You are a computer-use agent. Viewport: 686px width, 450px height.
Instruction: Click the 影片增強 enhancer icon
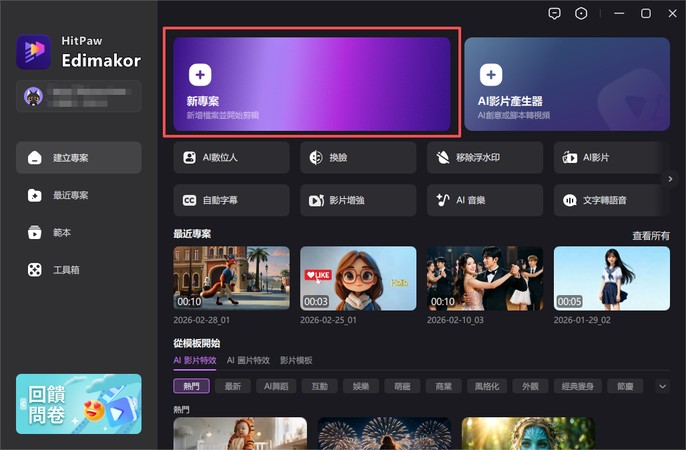316,200
